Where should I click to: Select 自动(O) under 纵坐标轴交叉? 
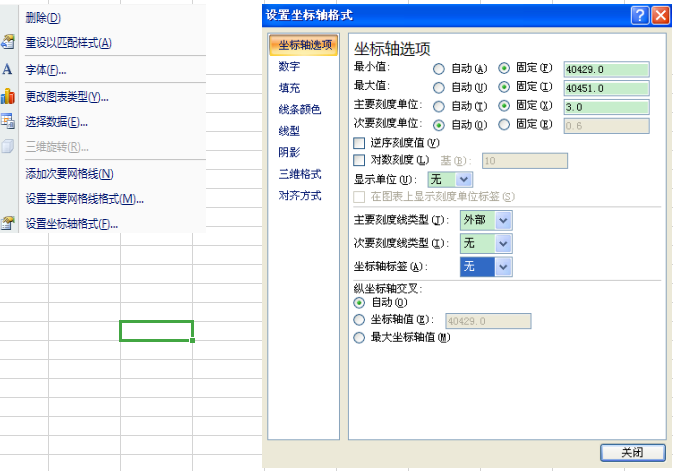point(359,303)
